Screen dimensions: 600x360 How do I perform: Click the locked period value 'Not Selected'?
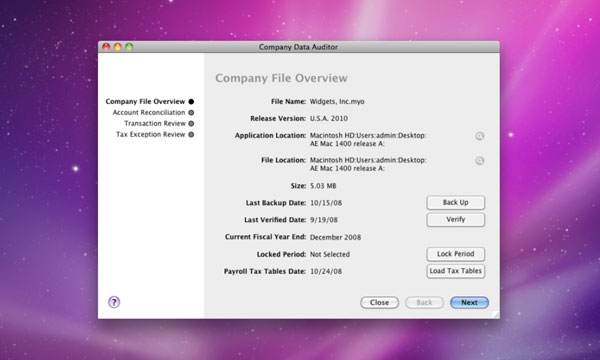click(329, 254)
